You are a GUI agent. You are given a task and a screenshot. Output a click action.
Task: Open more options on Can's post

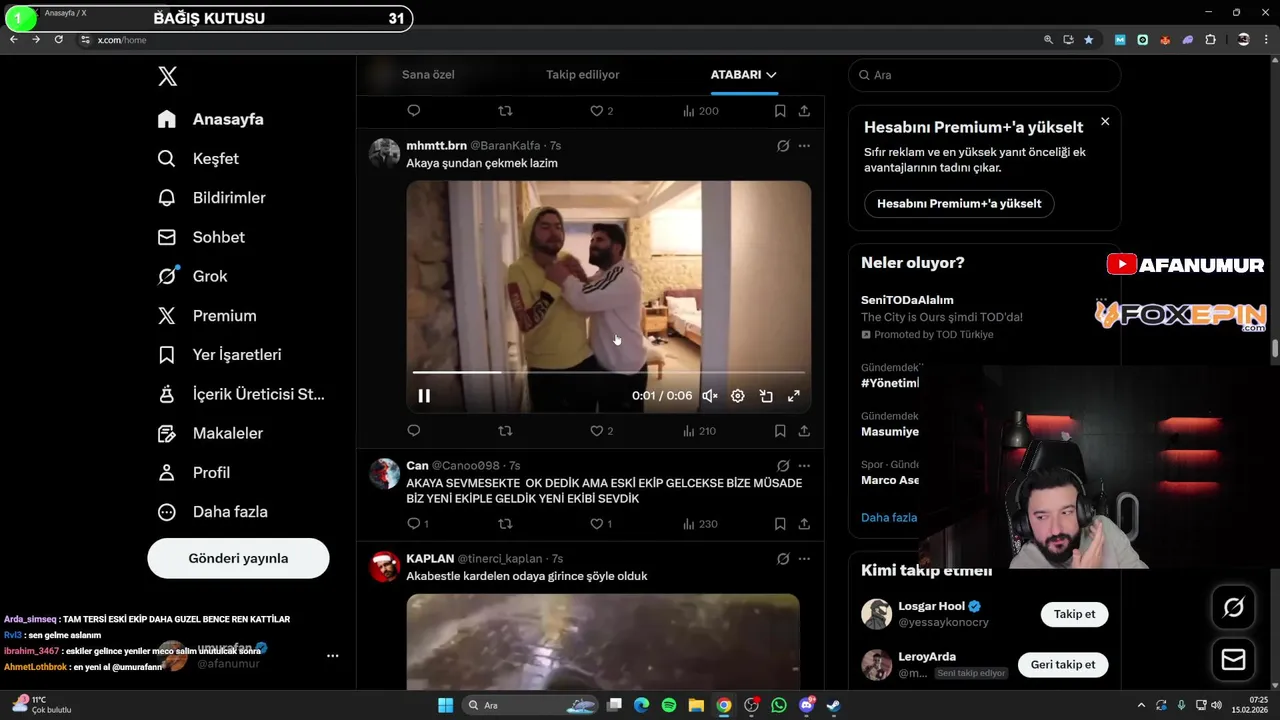pos(804,466)
